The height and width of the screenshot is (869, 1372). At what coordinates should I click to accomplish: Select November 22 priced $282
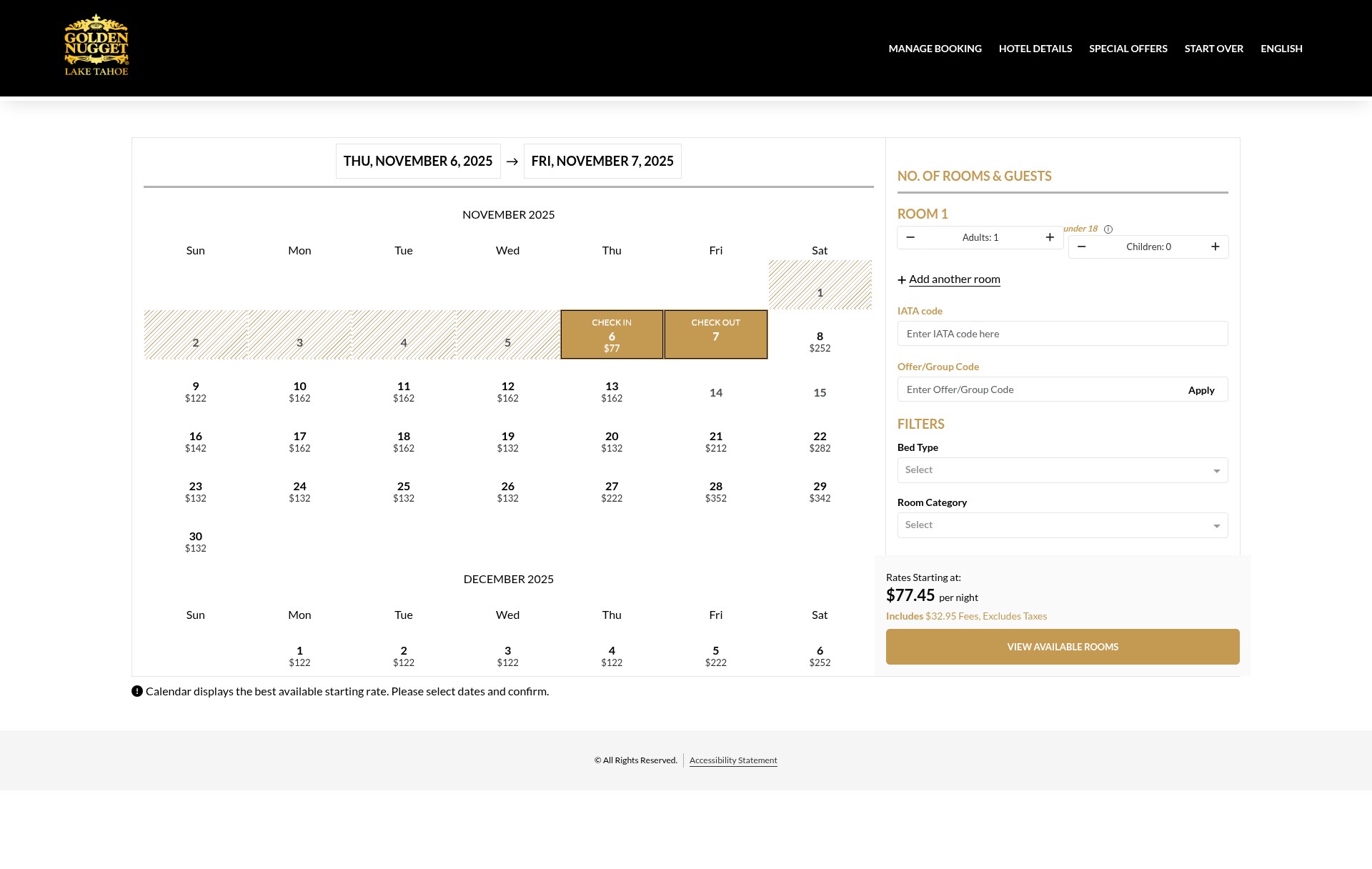pos(820,442)
